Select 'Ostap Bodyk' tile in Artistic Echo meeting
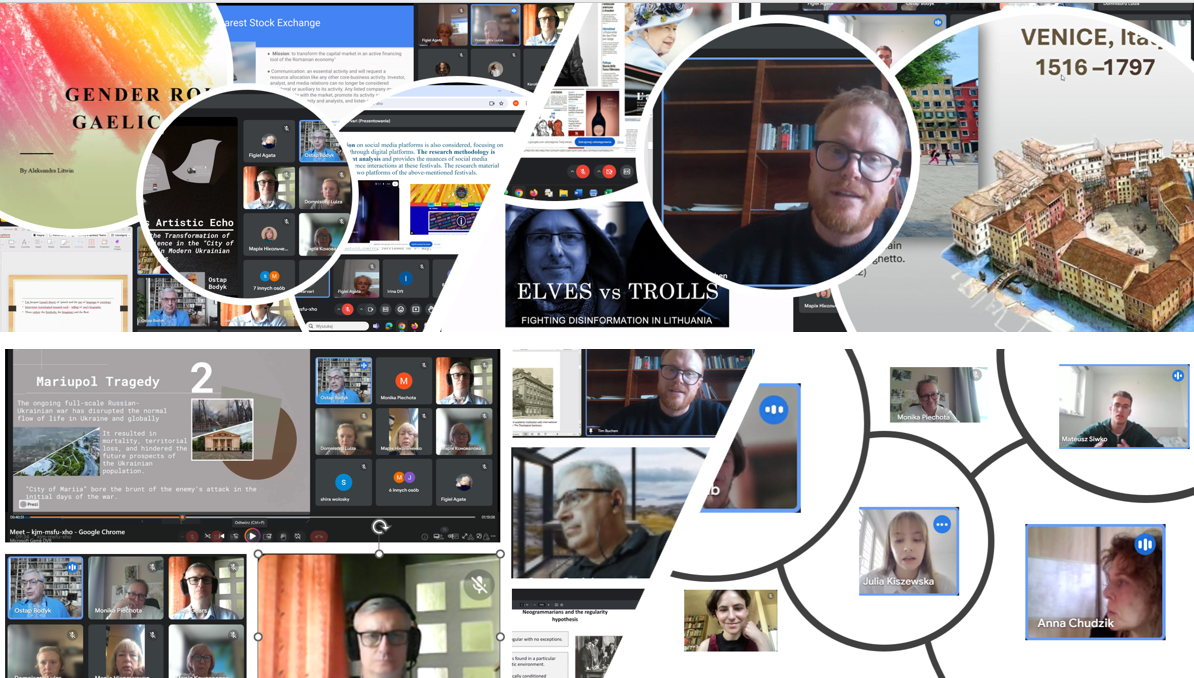Image resolution: width=1194 pixels, height=678 pixels. point(321,141)
